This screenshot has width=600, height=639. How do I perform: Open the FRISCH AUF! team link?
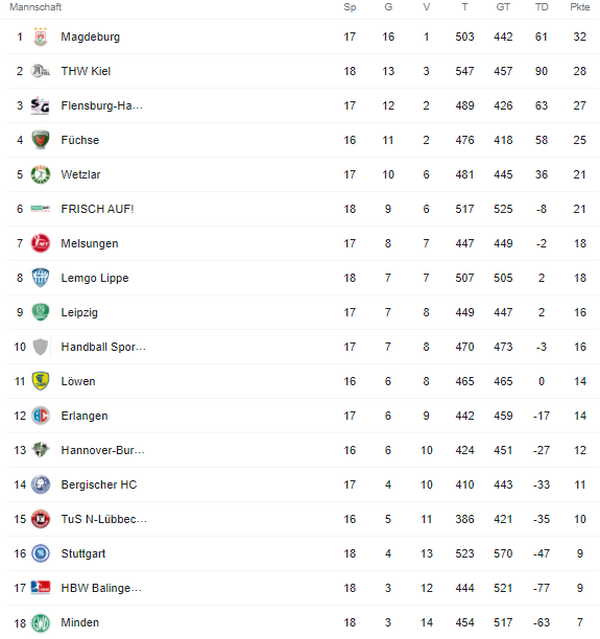pos(97,209)
